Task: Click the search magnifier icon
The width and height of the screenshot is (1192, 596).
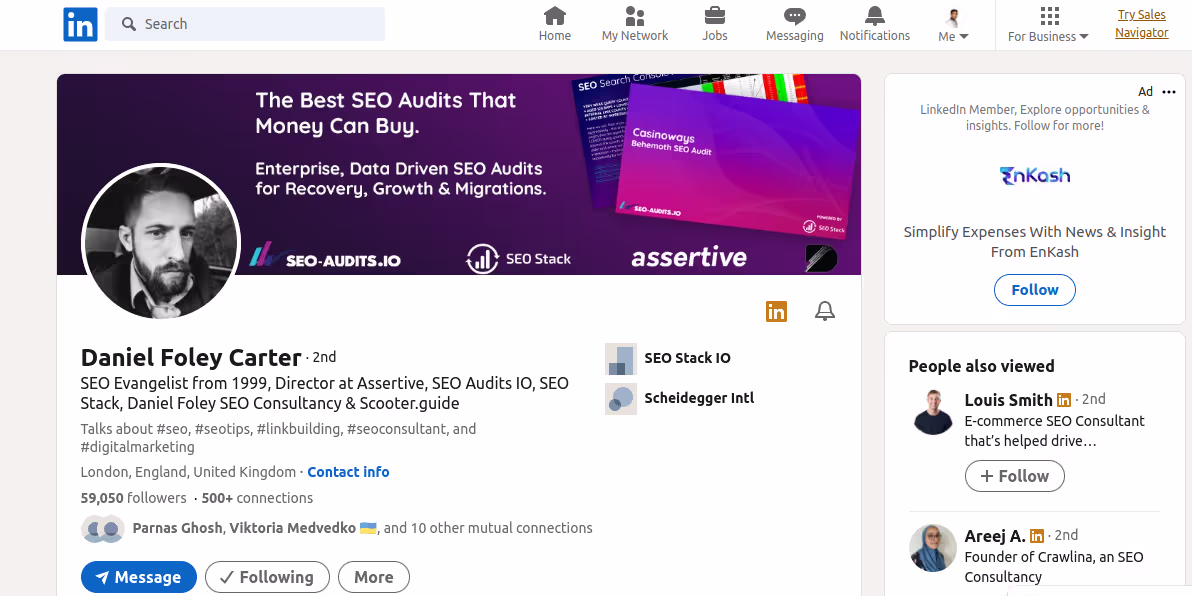Action: point(128,24)
